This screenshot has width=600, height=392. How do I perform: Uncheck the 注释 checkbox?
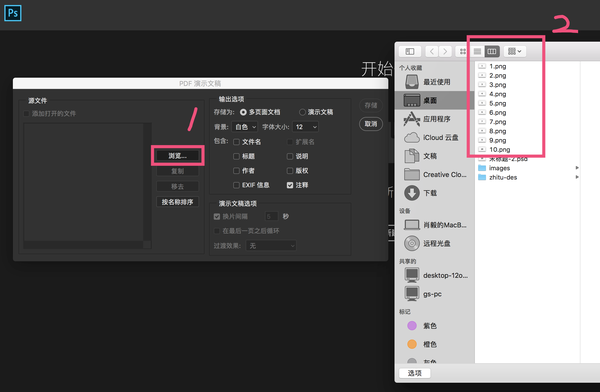(x=290, y=185)
